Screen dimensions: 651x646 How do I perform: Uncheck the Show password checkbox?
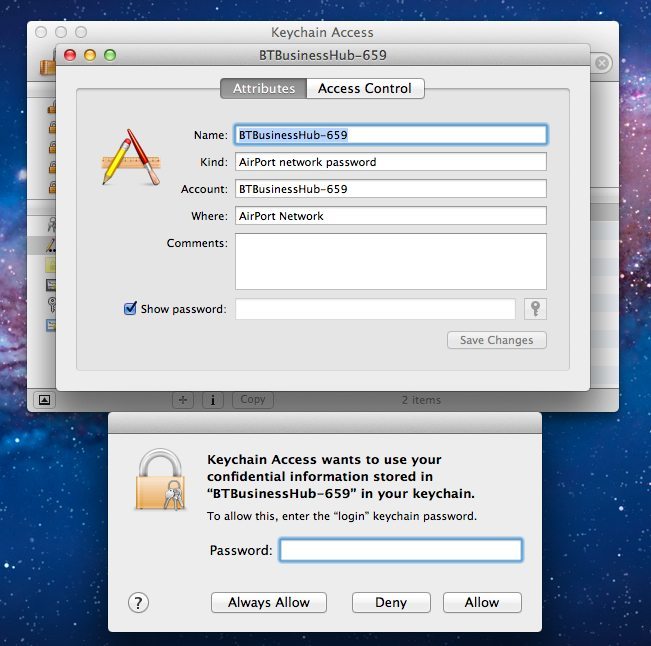(x=130, y=308)
